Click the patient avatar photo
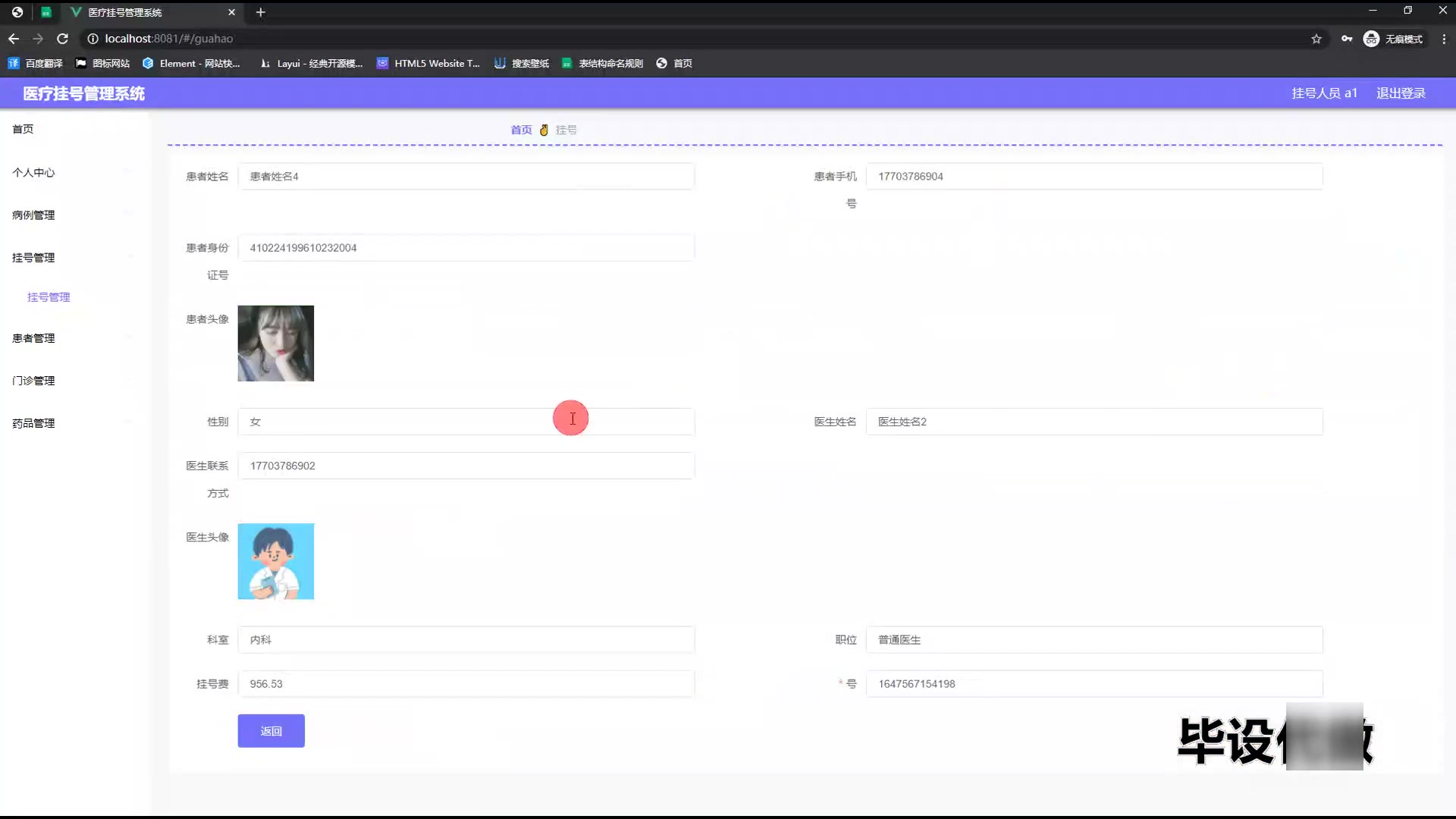 [276, 344]
